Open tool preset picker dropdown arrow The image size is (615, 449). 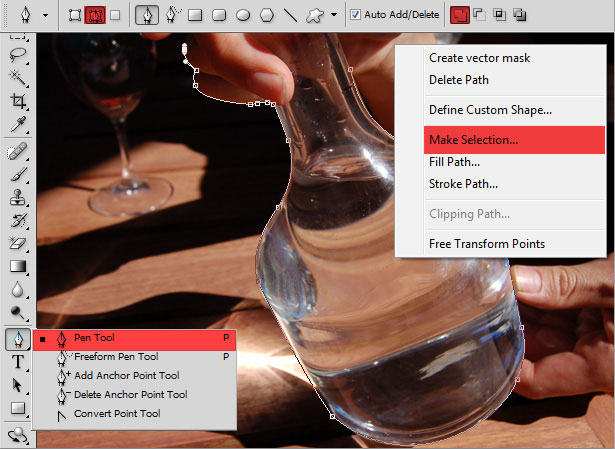click(45, 16)
